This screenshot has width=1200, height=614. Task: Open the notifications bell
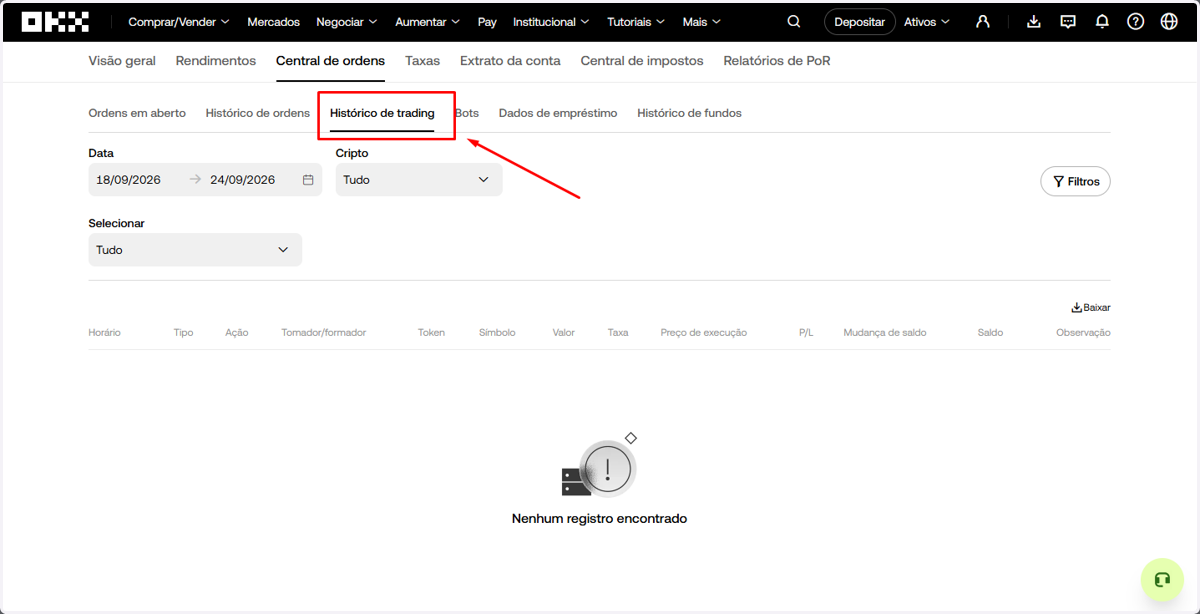click(x=1102, y=21)
